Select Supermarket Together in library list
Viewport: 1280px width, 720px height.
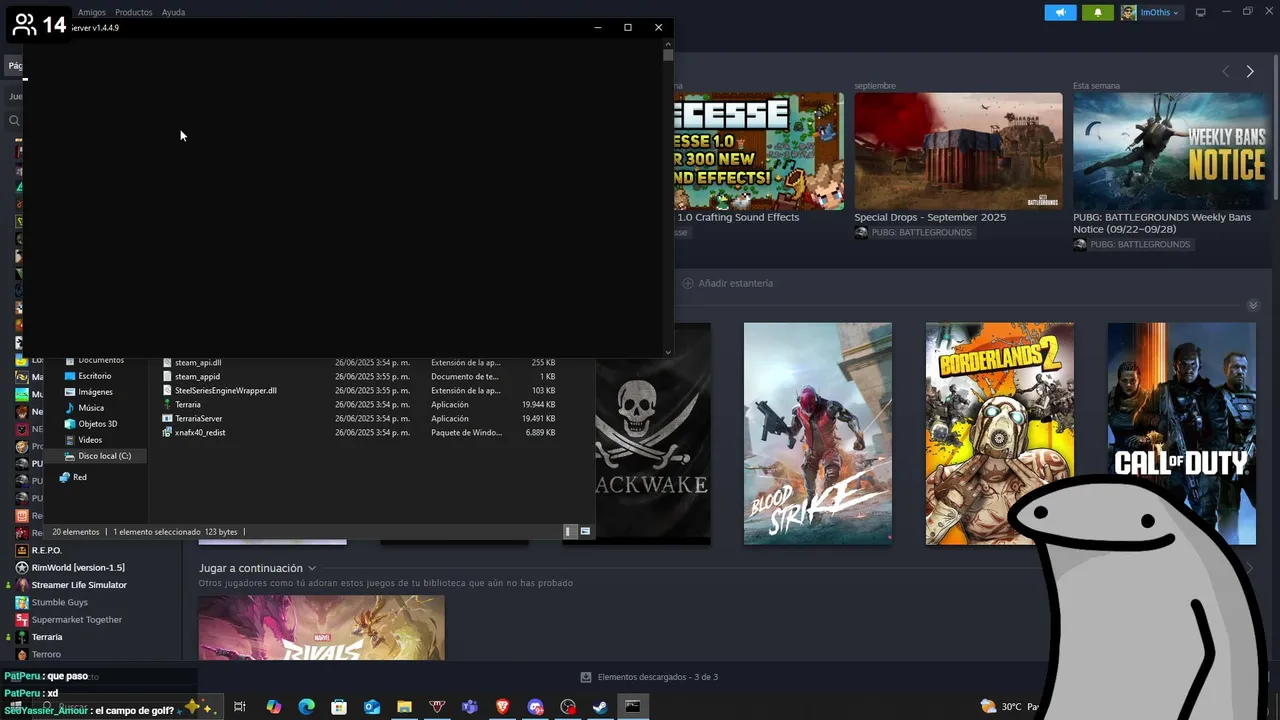coord(76,620)
